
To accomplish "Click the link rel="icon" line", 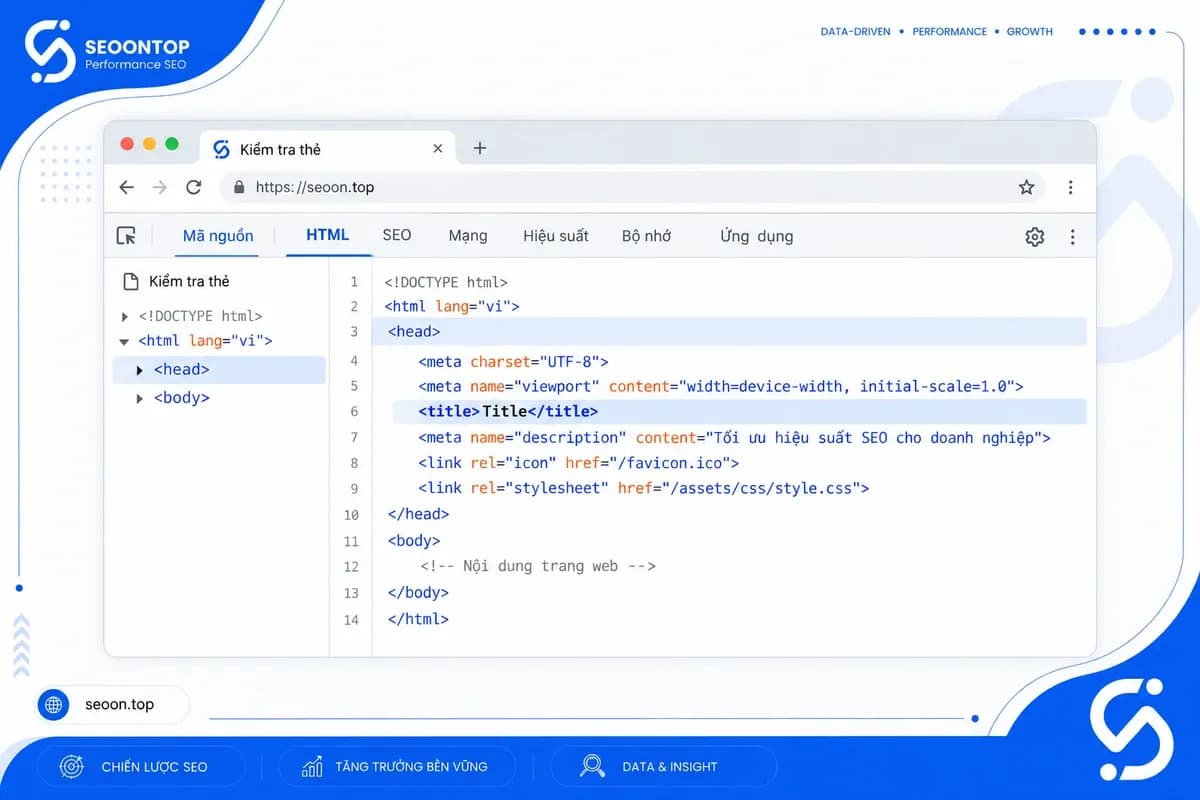I will click(x=578, y=463).
